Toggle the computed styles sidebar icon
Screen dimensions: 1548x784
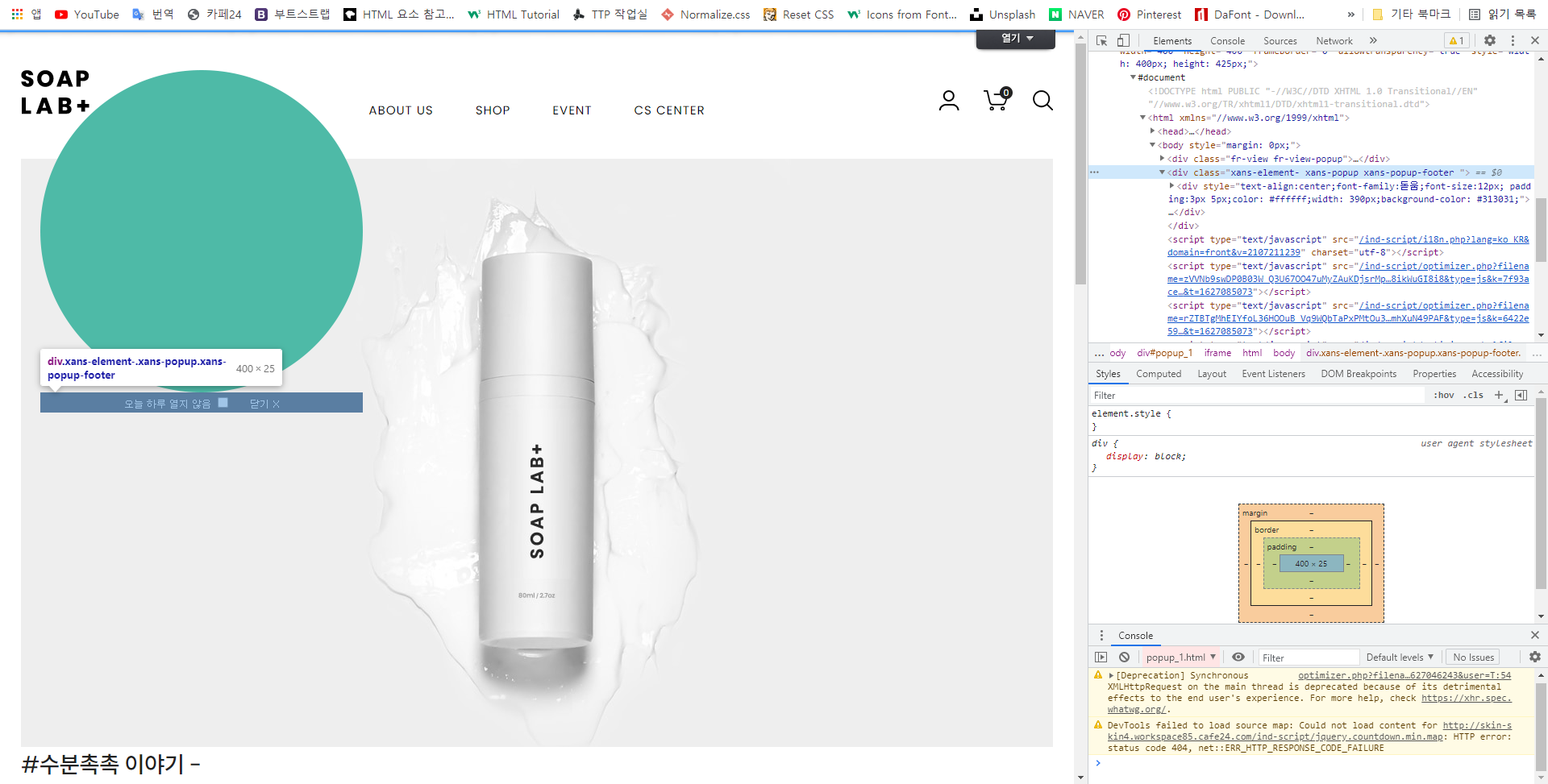(1521, 395)
